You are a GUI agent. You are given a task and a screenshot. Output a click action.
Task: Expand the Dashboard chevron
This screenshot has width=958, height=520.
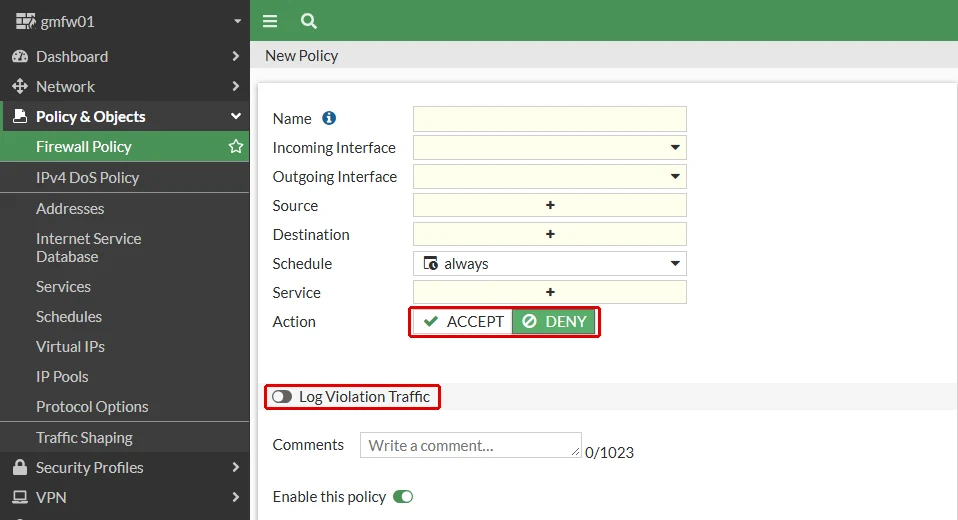[x=236, y=56]
